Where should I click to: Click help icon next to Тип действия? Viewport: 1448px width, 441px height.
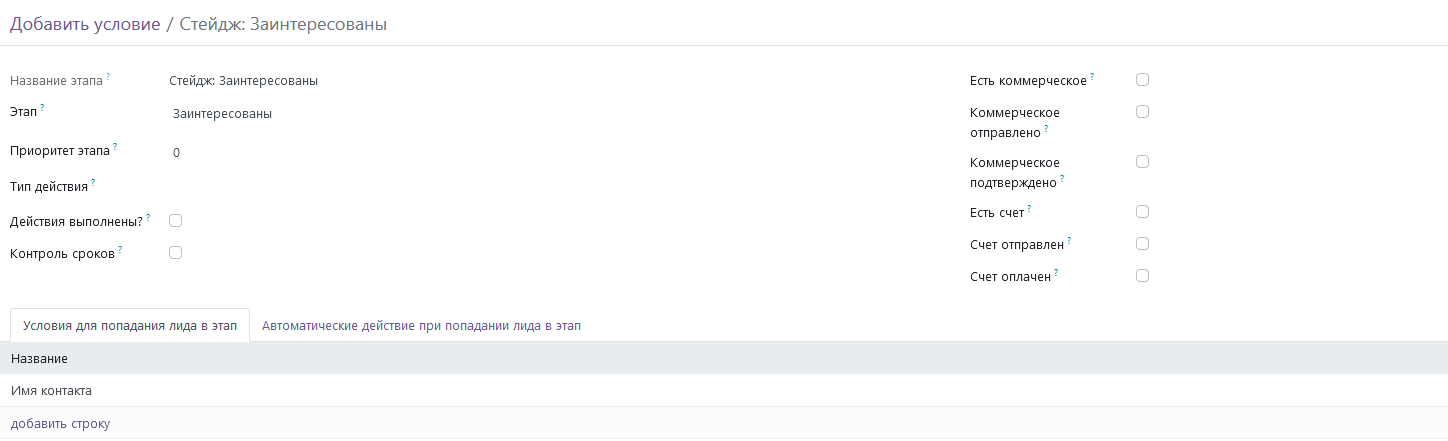(x=93, y=182)
